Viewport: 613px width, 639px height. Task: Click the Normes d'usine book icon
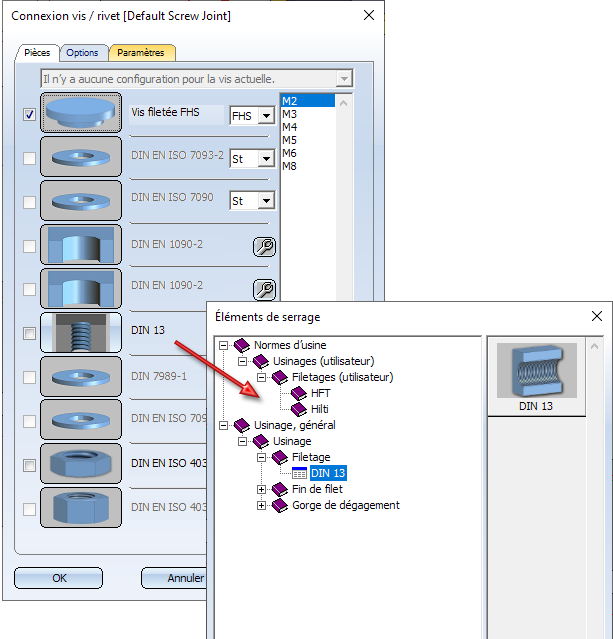coord(242,345)
